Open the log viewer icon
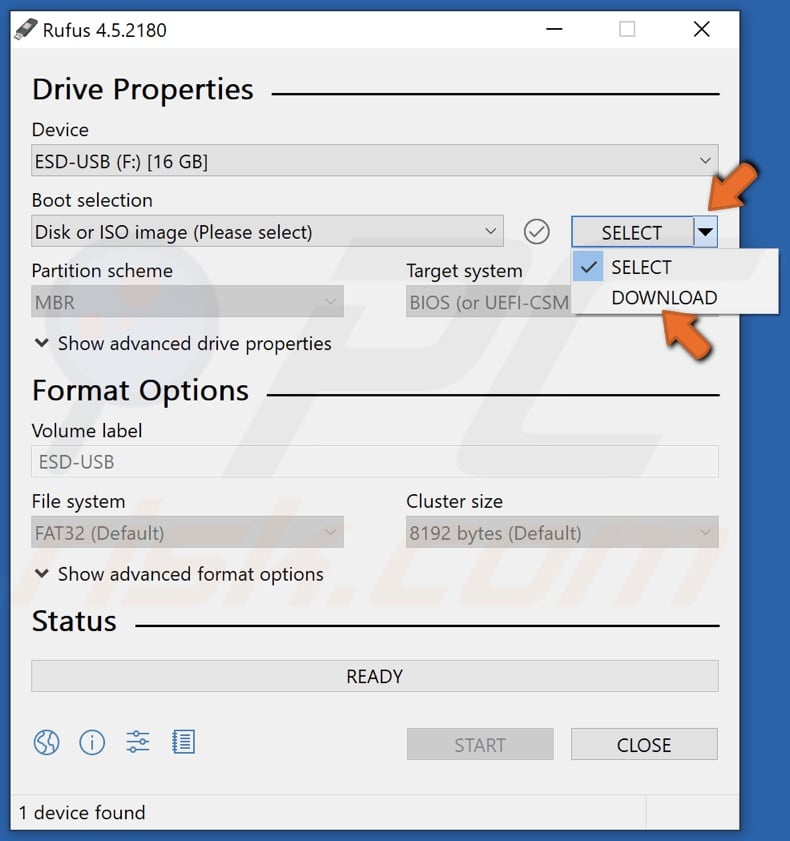 tap(183, 742)
